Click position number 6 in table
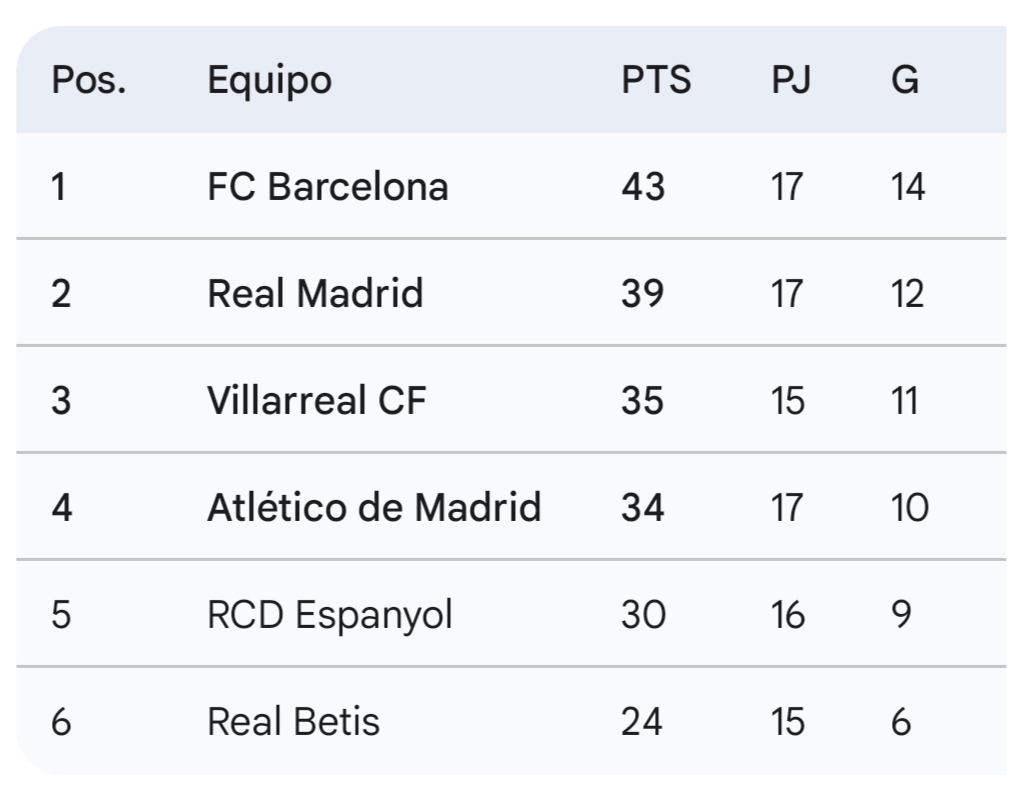The height and width of the screenshot is (804, 1034). 61,721
